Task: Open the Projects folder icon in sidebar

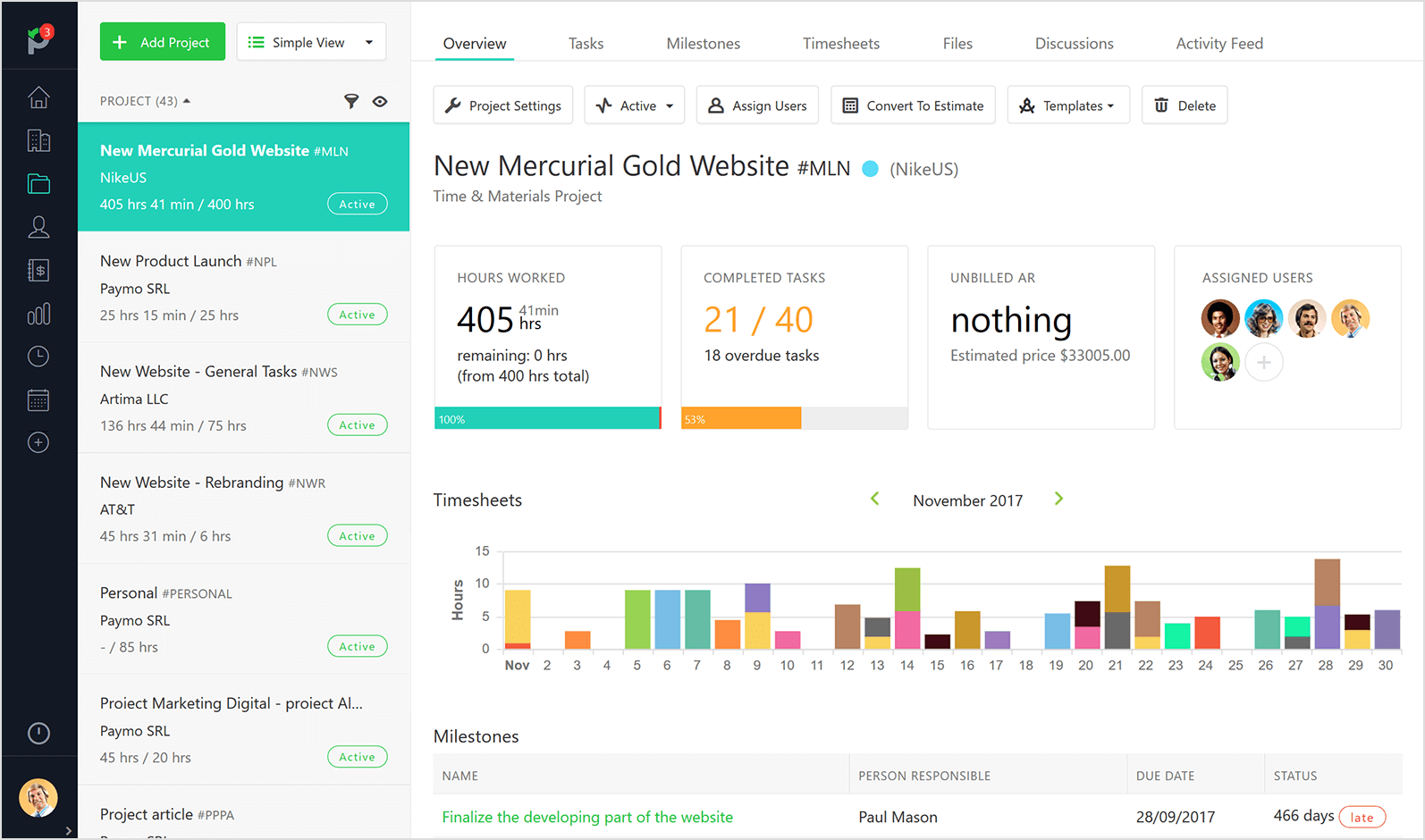Action: pos(38,184)
